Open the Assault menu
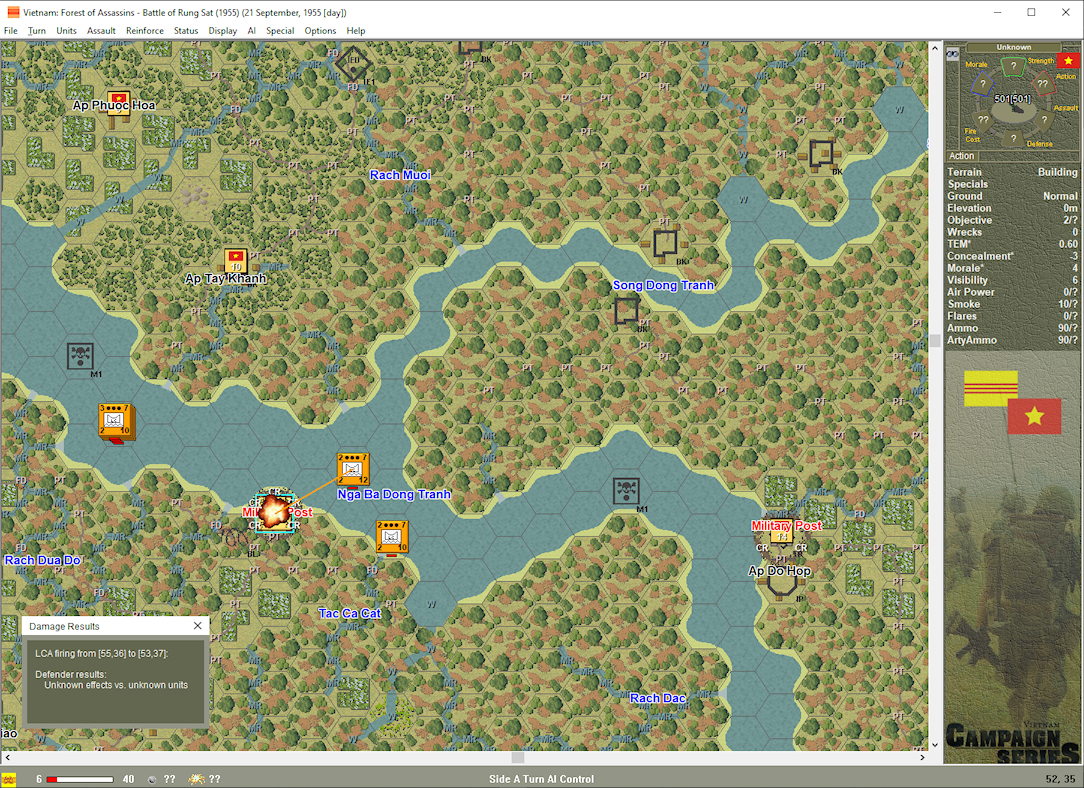 [101, 30]
